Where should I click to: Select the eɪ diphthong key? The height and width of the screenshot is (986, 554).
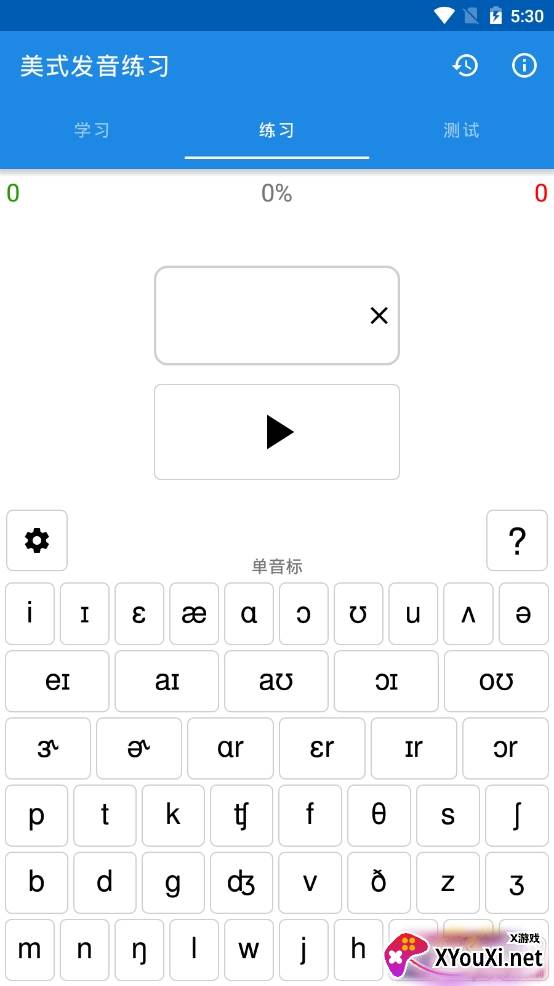pyautogui.click(x=57, y=681)
